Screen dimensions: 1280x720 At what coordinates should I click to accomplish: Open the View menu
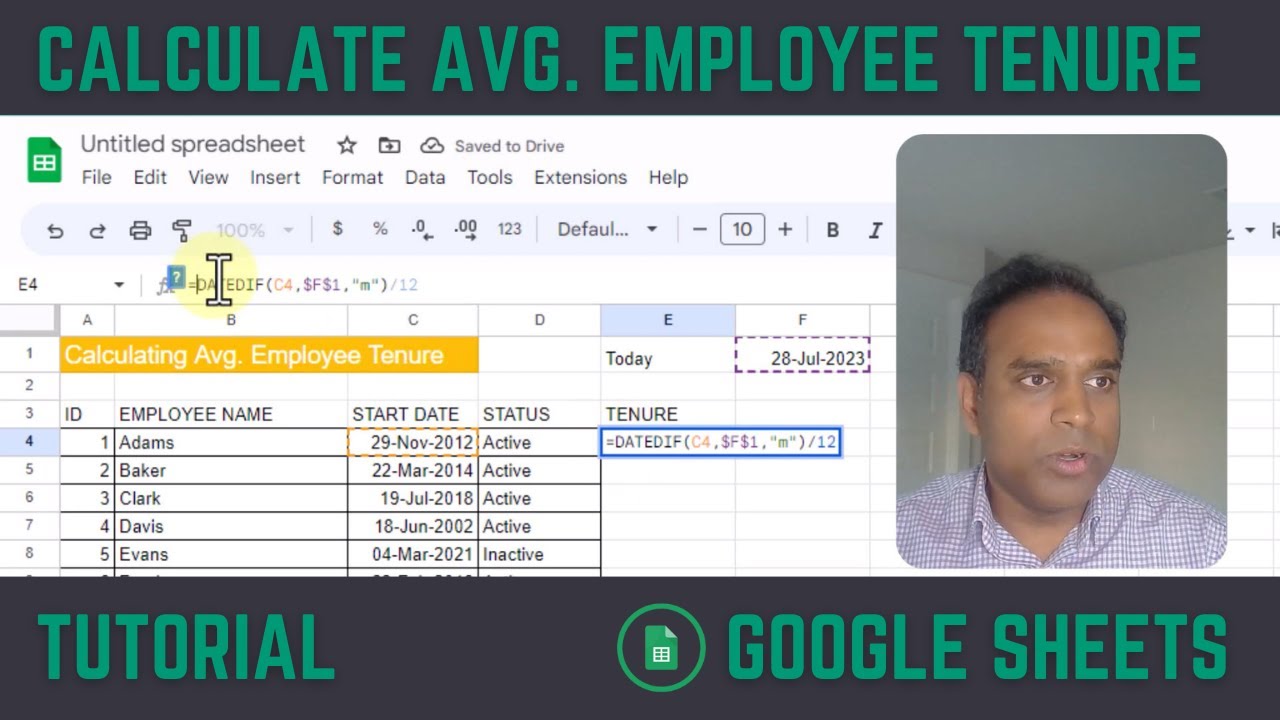tap(208, 177)
